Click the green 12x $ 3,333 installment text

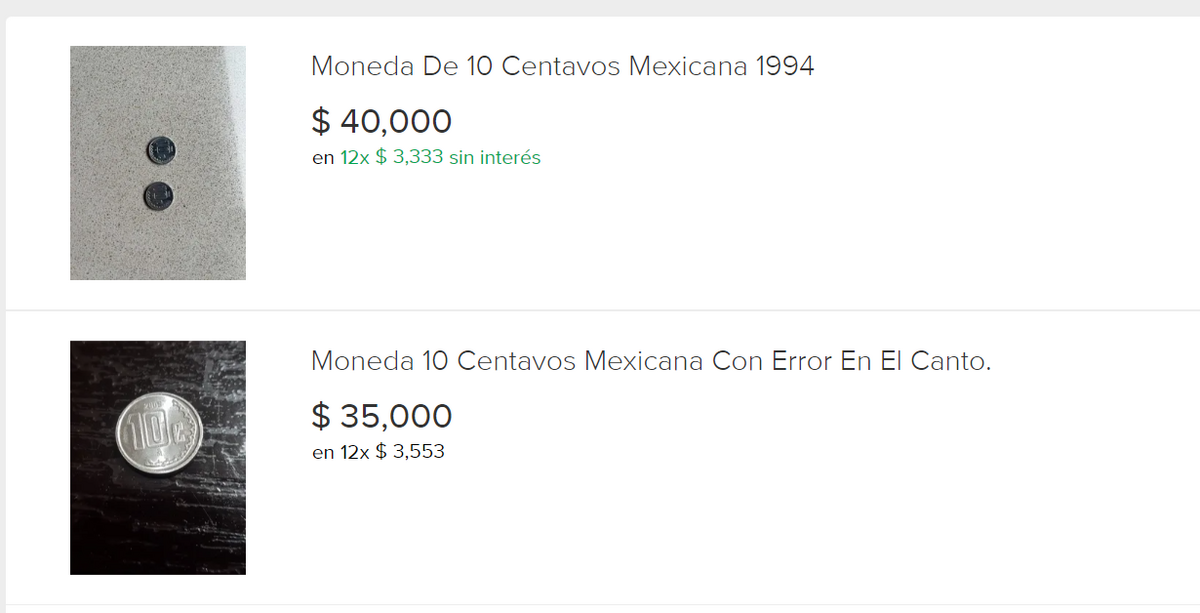tap(440, 157)
